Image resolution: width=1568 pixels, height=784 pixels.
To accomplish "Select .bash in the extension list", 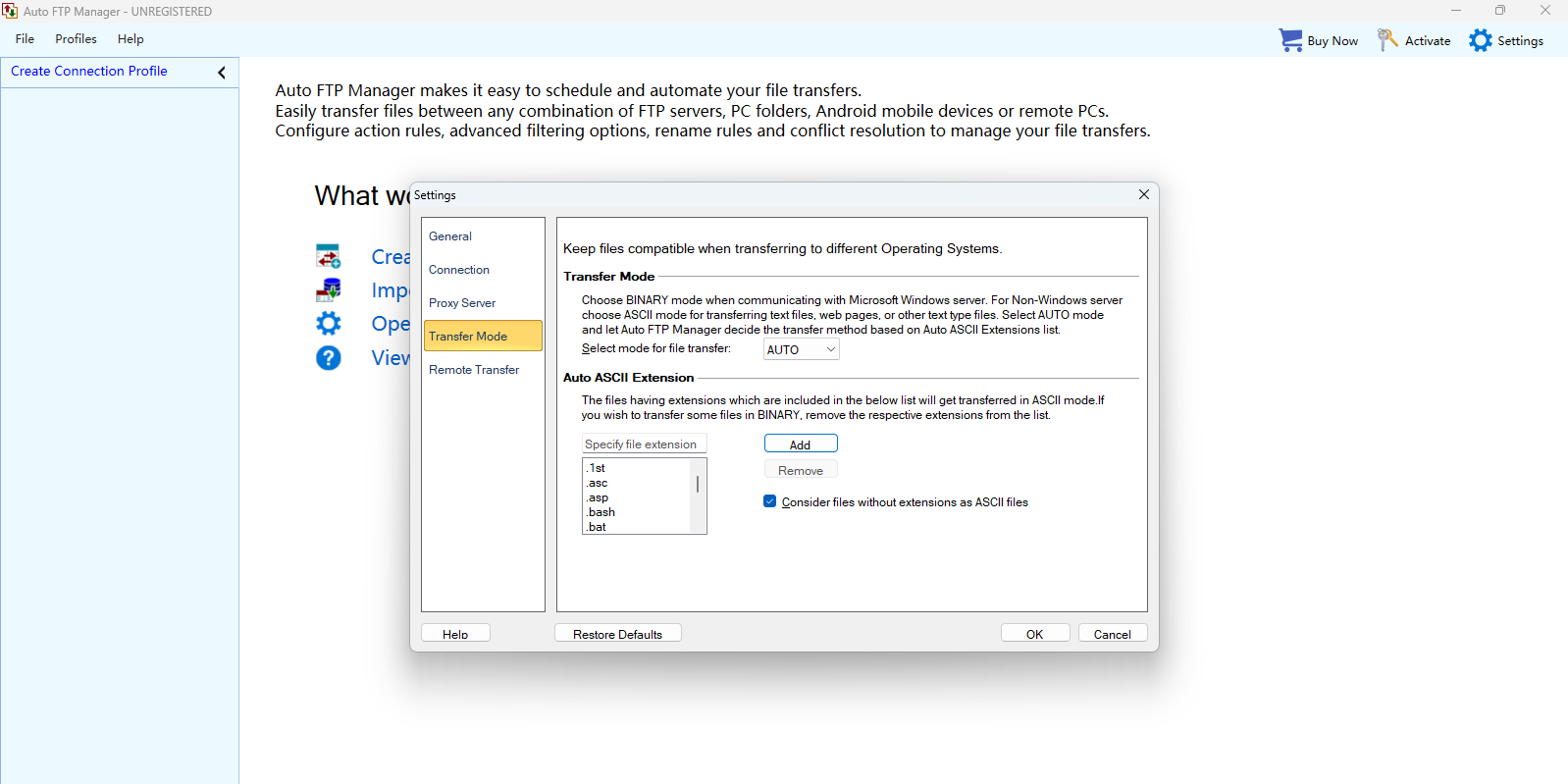I will pos(636,512).
